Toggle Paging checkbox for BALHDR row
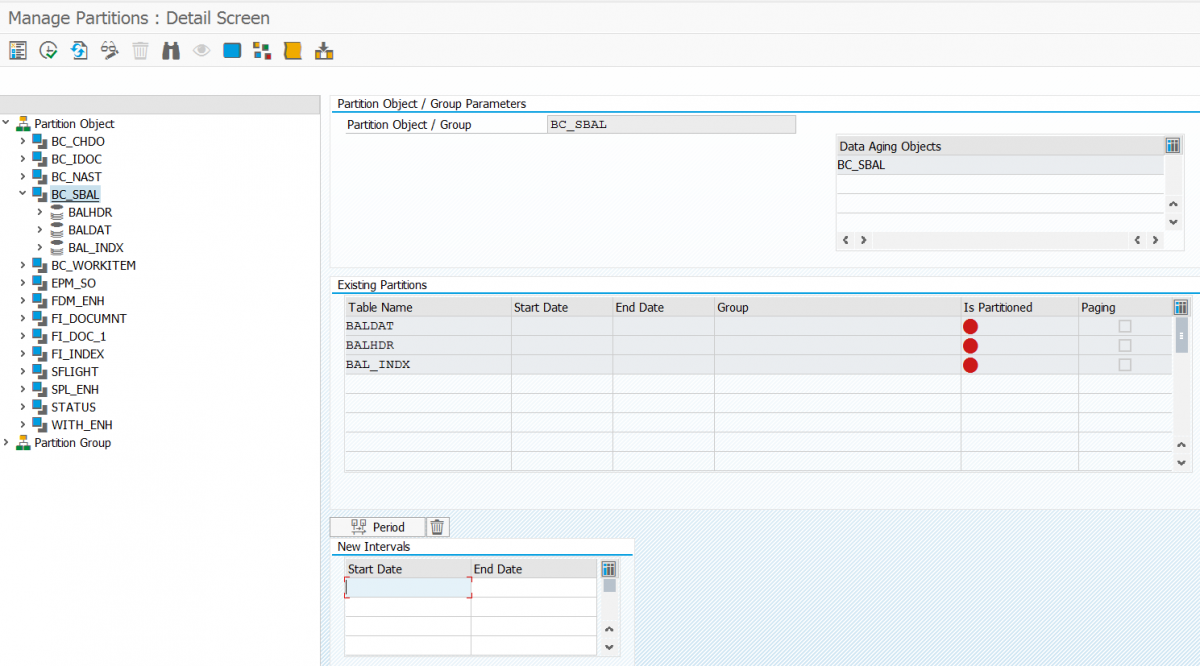1200x666 pixels. 1125,345
